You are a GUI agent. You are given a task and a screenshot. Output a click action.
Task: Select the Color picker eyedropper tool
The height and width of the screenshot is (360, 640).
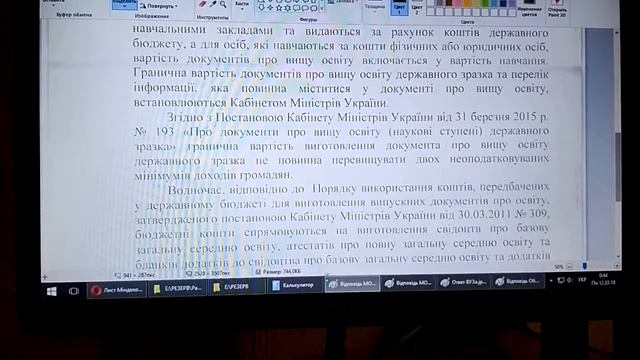click(213, 4)
